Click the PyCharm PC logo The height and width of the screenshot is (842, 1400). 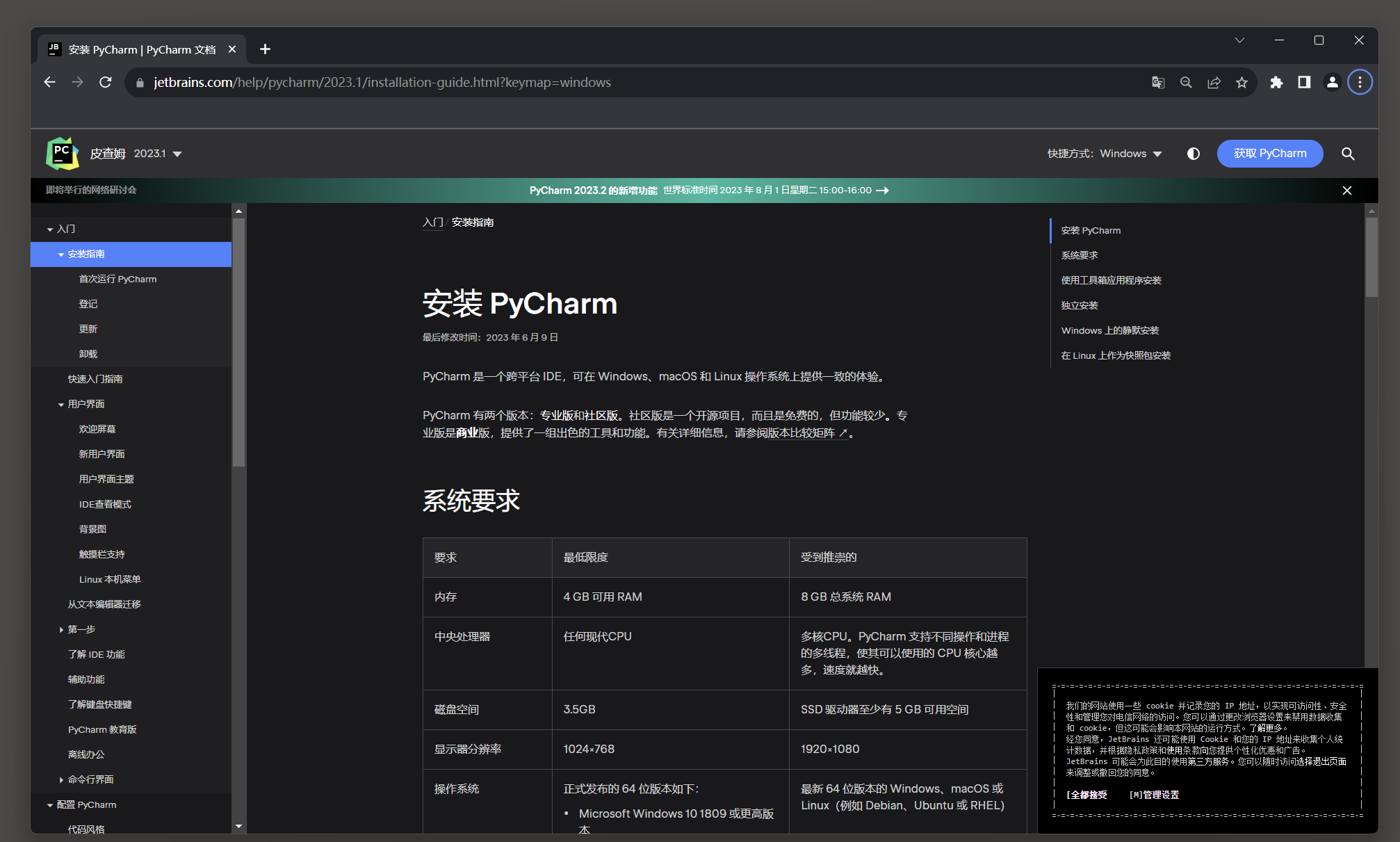pos(62,153)
